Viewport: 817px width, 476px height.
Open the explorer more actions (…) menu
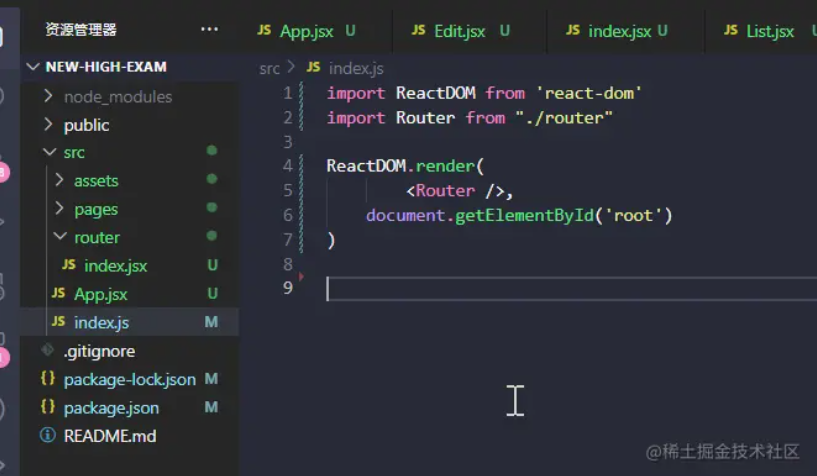[x=209, y=29]
